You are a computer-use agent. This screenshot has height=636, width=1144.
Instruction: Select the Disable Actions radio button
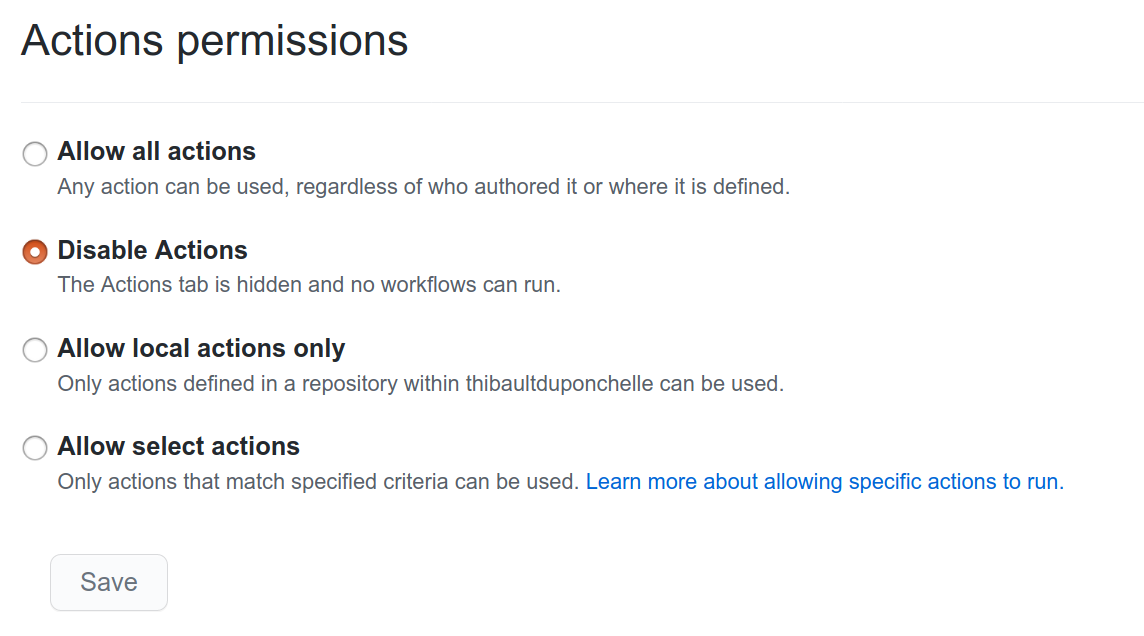[34, 252]
